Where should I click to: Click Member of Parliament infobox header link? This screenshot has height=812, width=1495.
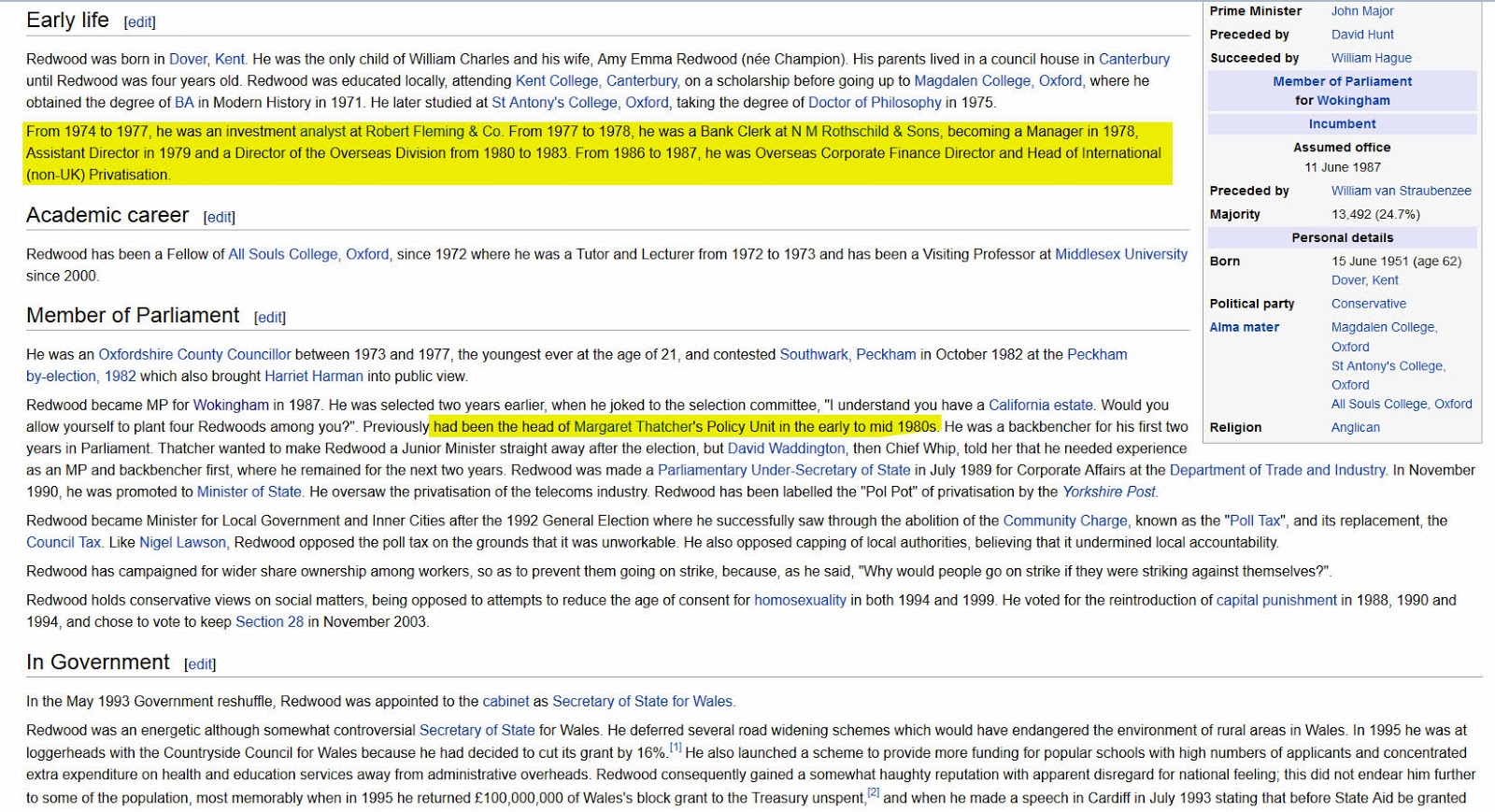pos(1342,81)
